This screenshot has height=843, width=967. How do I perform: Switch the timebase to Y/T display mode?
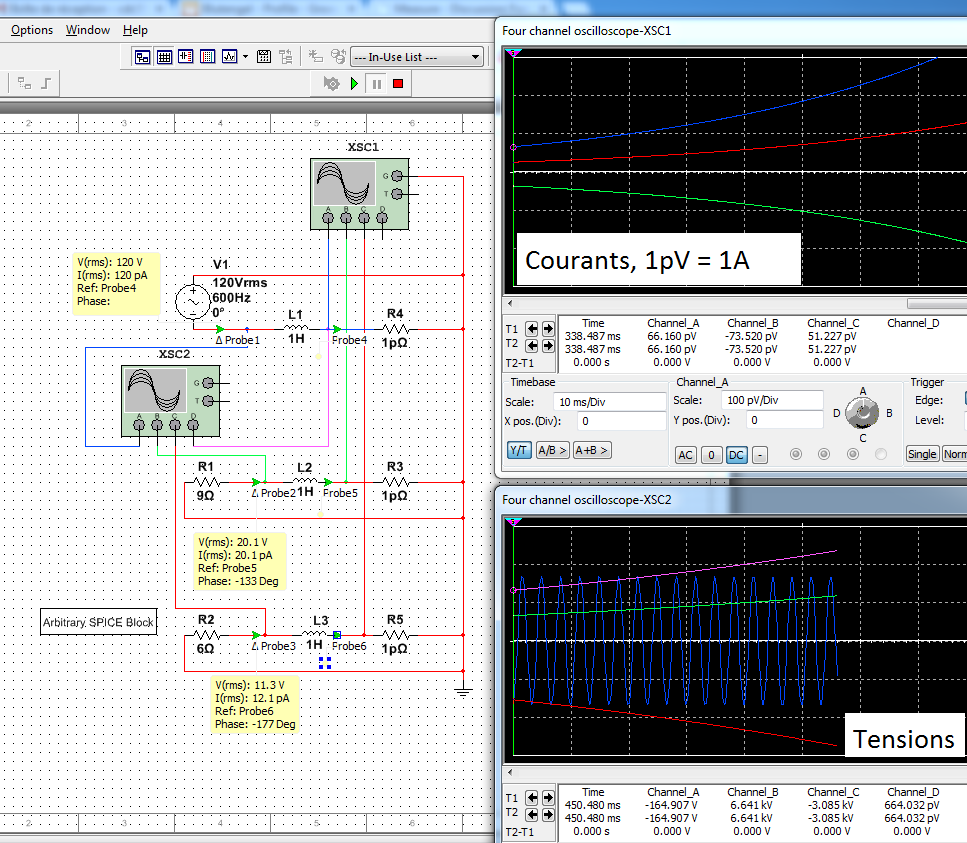(519, 451)
